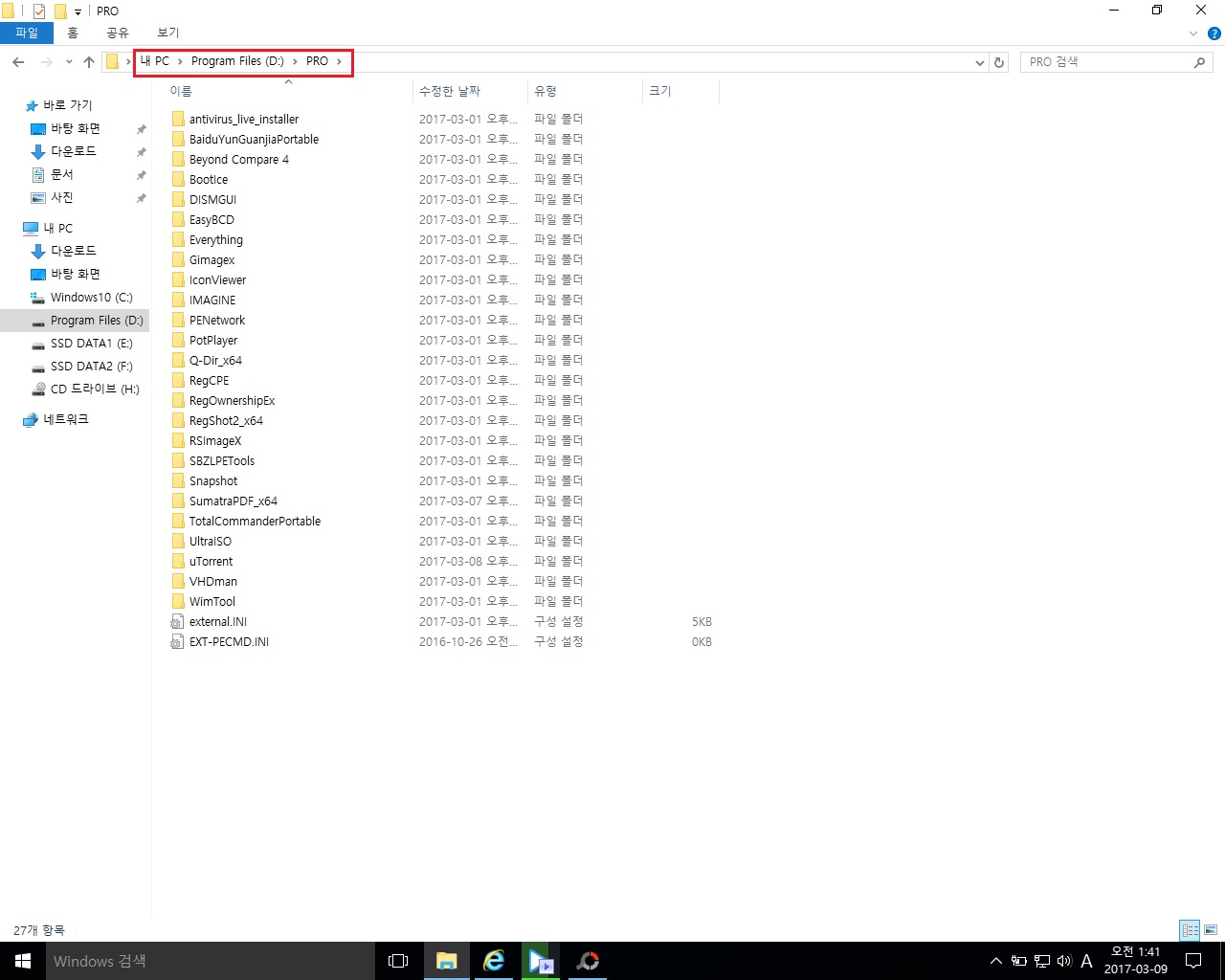The height and width of the screenshot is (980, 1225).
Task: Expand the PRO breadcrumb chevron
Action: [339, 61]
